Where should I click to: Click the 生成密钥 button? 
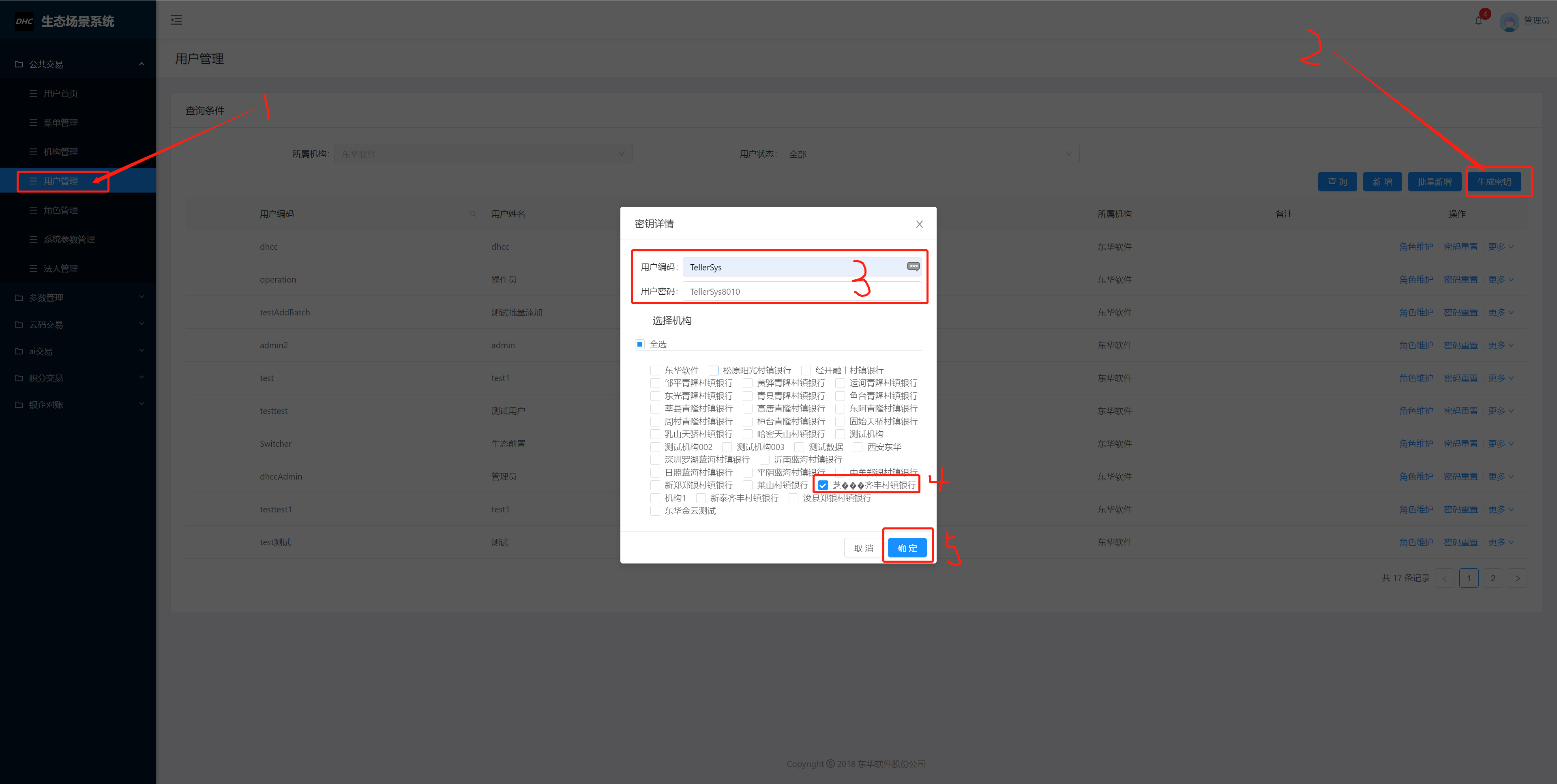coord(1493,181)
